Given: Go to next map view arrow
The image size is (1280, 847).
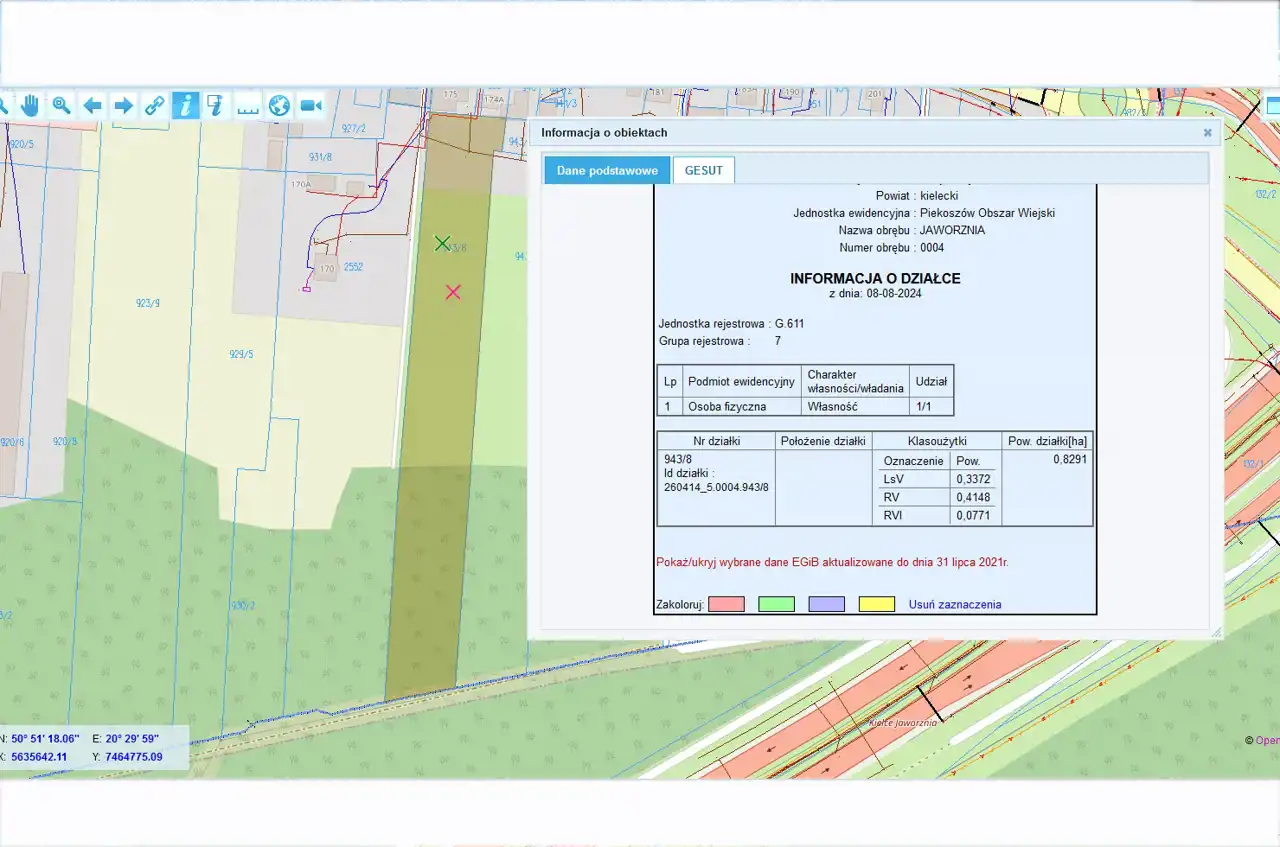Looking at the screenshot, I should 123,105.
